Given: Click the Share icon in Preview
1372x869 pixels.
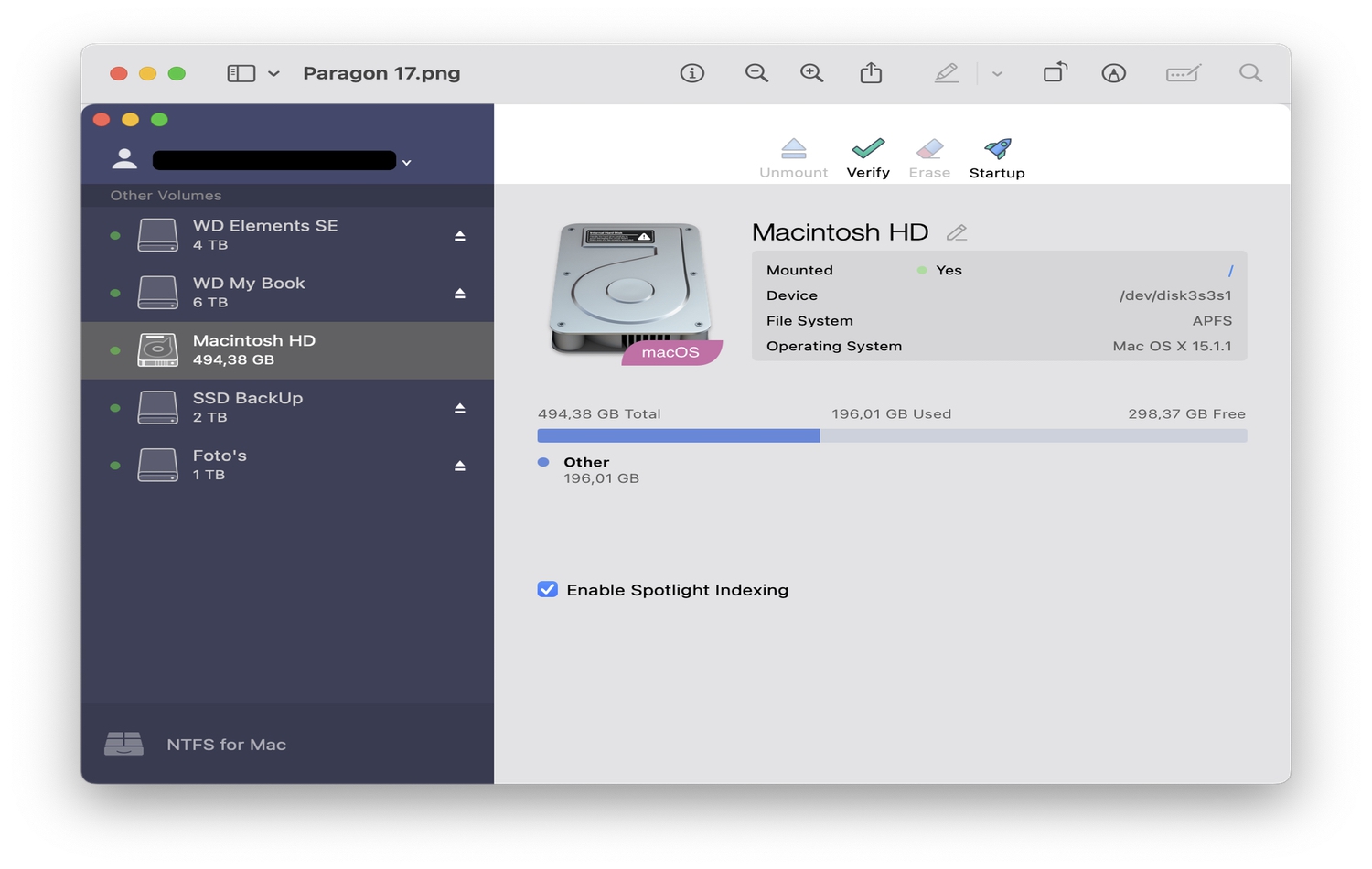Looking at the screenshot, I should (x=871, y=72).
